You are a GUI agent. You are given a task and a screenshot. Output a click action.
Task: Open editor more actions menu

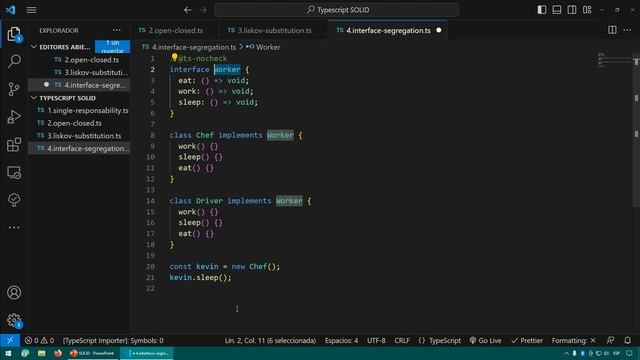click(627, 30)
